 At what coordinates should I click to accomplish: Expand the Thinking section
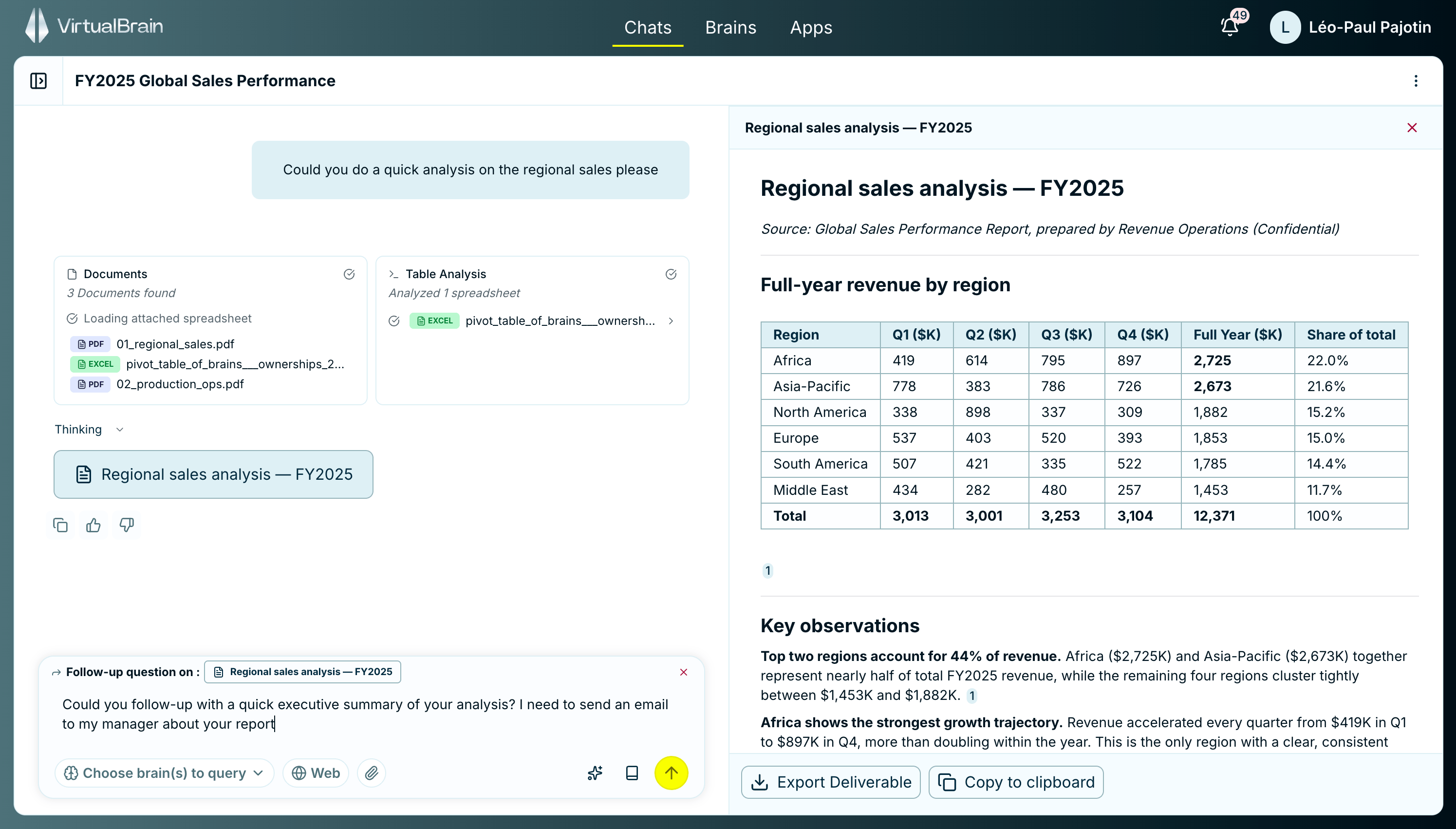pyautogui.click(x=89, y=429)
